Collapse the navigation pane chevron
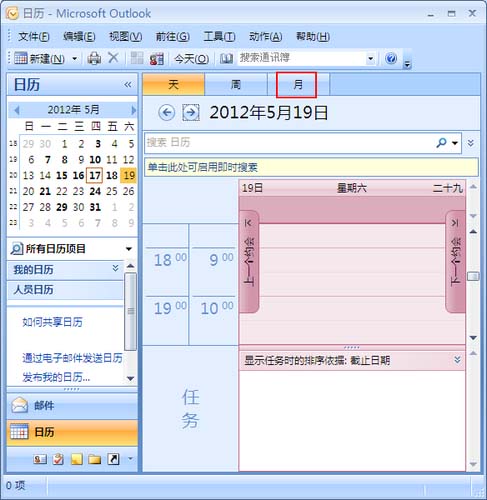Image resolution: width=487 pixels, height=500 pixels. [x=128, y=85]
